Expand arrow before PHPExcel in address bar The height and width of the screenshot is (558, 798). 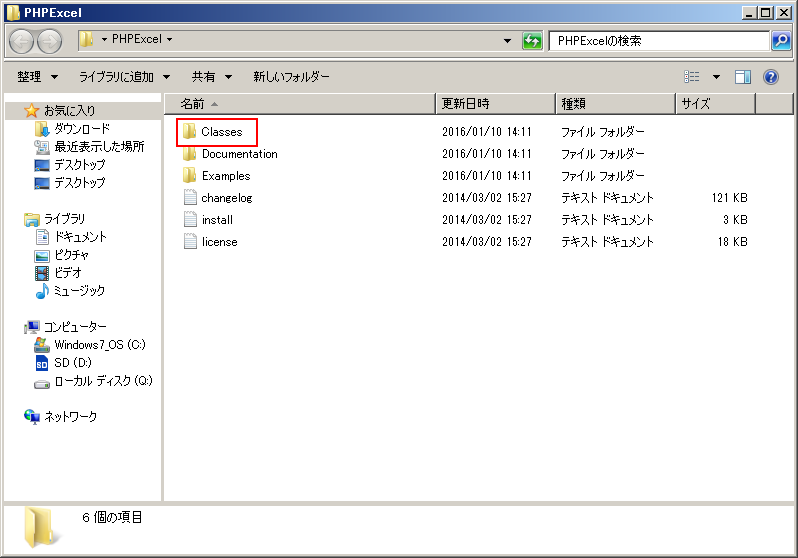(104, 39)
